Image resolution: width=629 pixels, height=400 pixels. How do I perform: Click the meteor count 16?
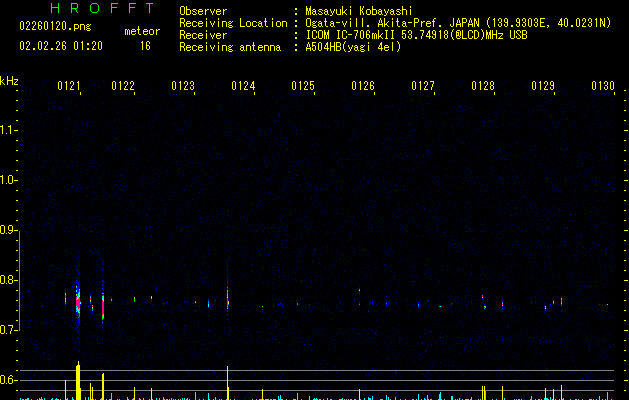click(145, 46)
